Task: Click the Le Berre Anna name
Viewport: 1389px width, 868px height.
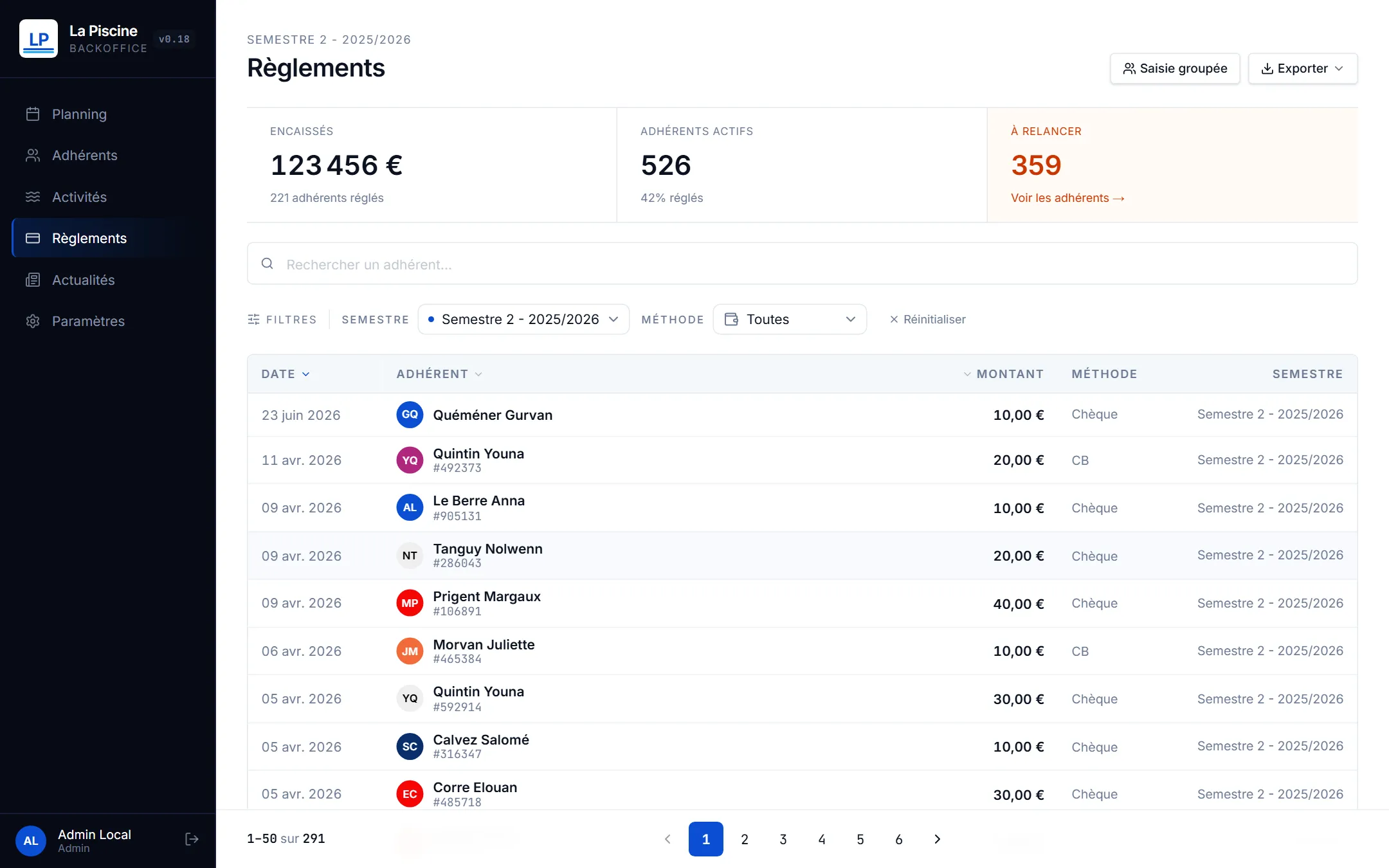Action: coord(478,500)
